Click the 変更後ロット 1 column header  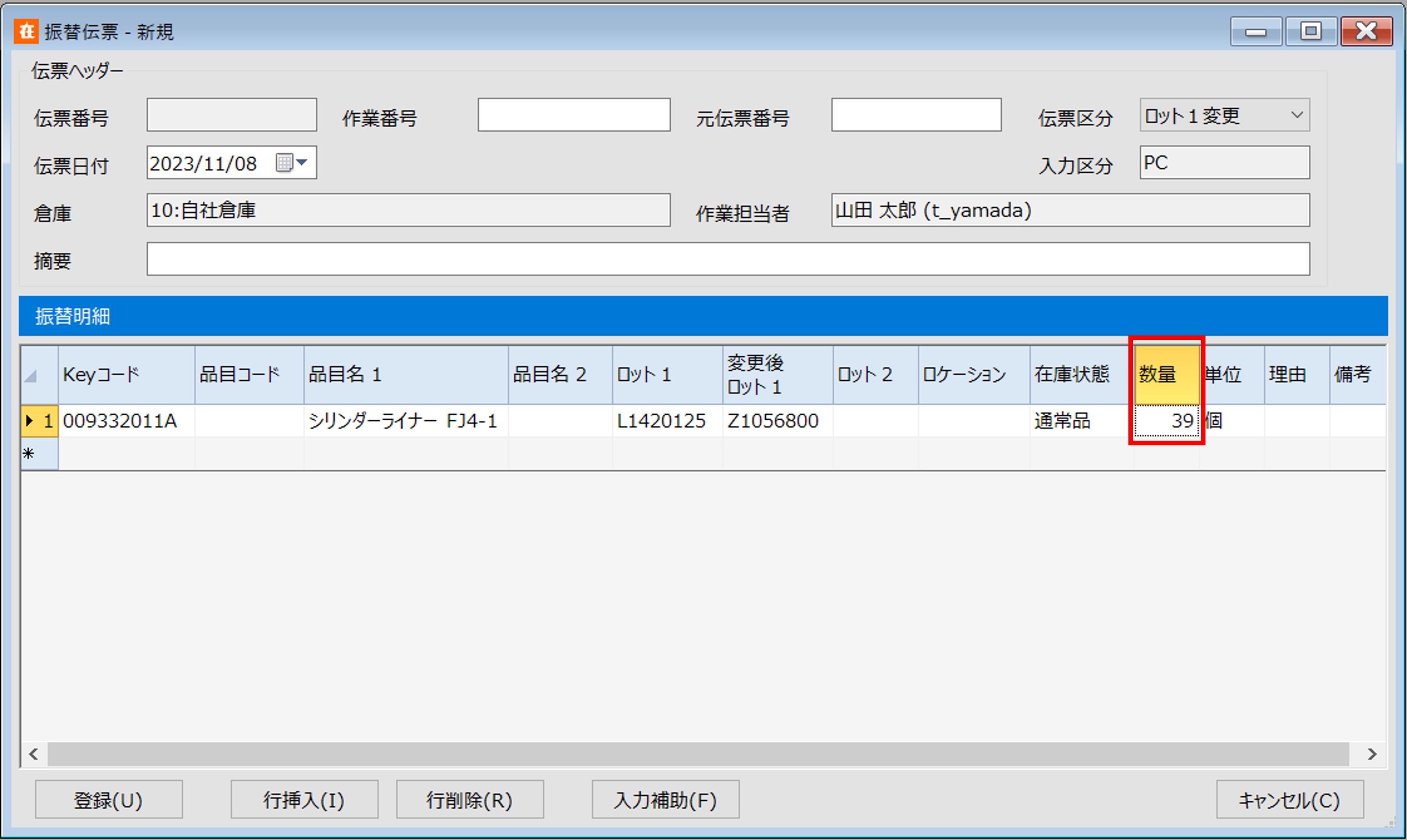pyautogui.click(x=778, y=375)
